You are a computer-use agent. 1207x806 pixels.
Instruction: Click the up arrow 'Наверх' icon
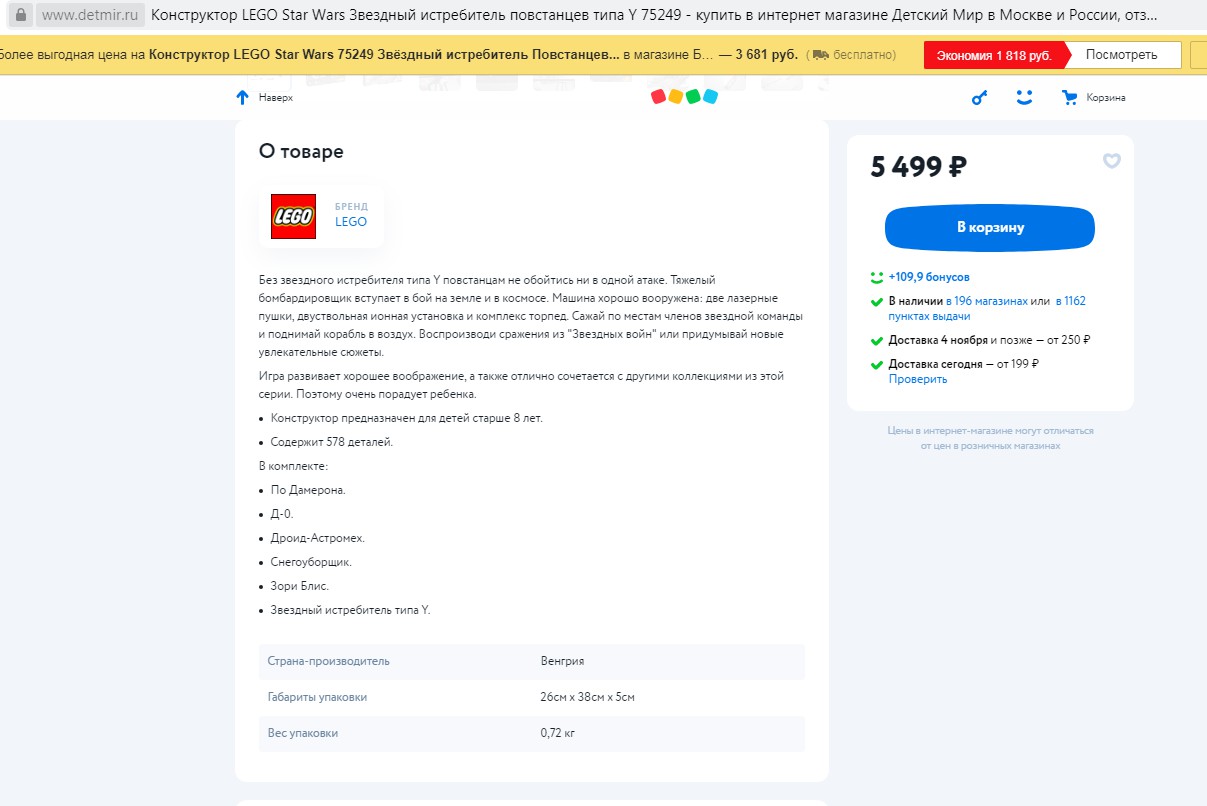coord(242,97)
